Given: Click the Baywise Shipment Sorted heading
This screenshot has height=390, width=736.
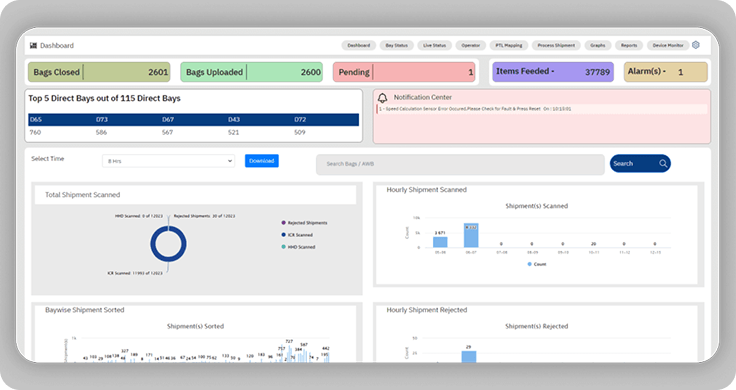Looking at the screenshot, I should [84, 310].
